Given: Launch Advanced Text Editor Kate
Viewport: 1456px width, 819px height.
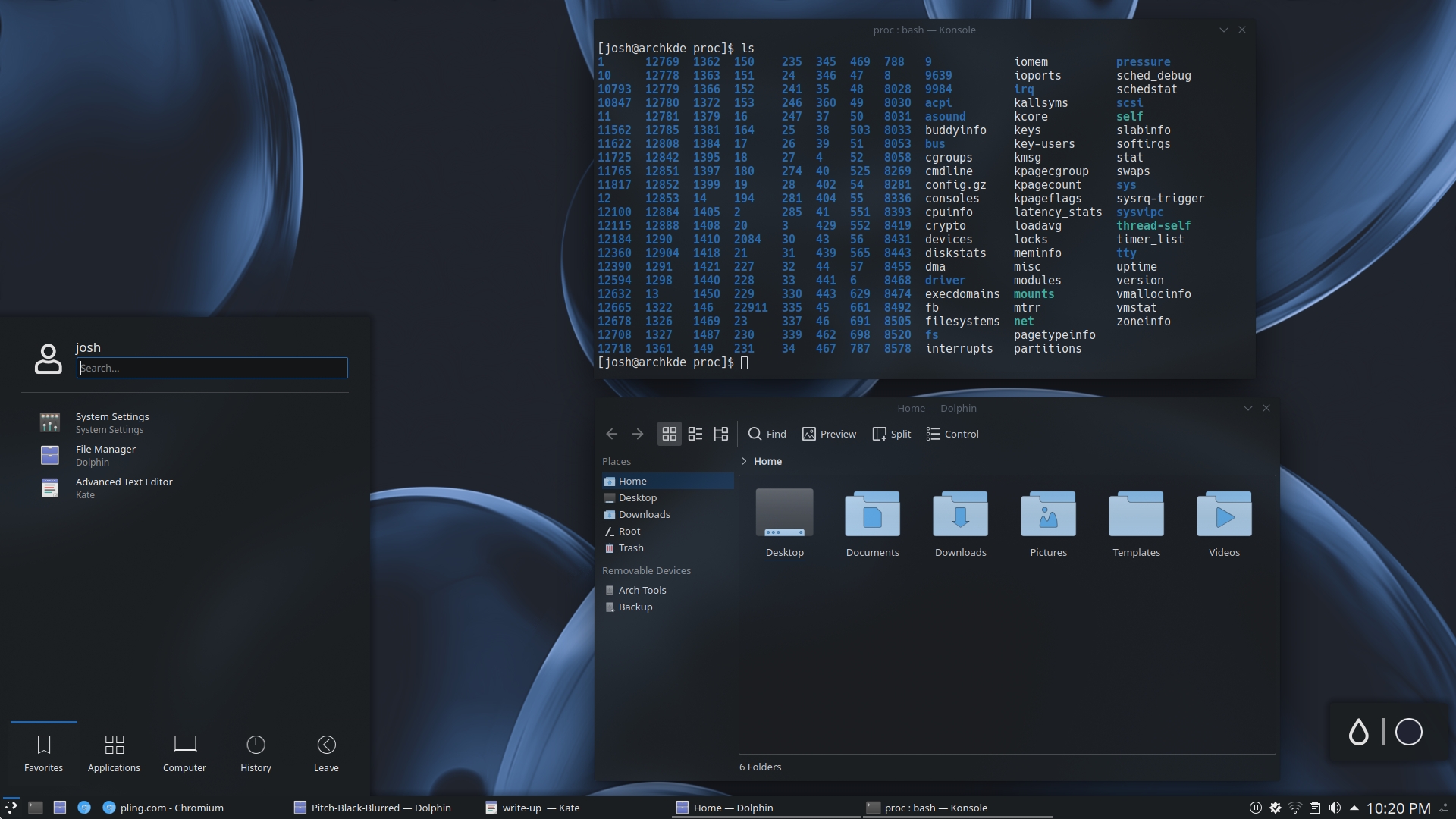Looking at the screenshot, I should pos(185,488).
